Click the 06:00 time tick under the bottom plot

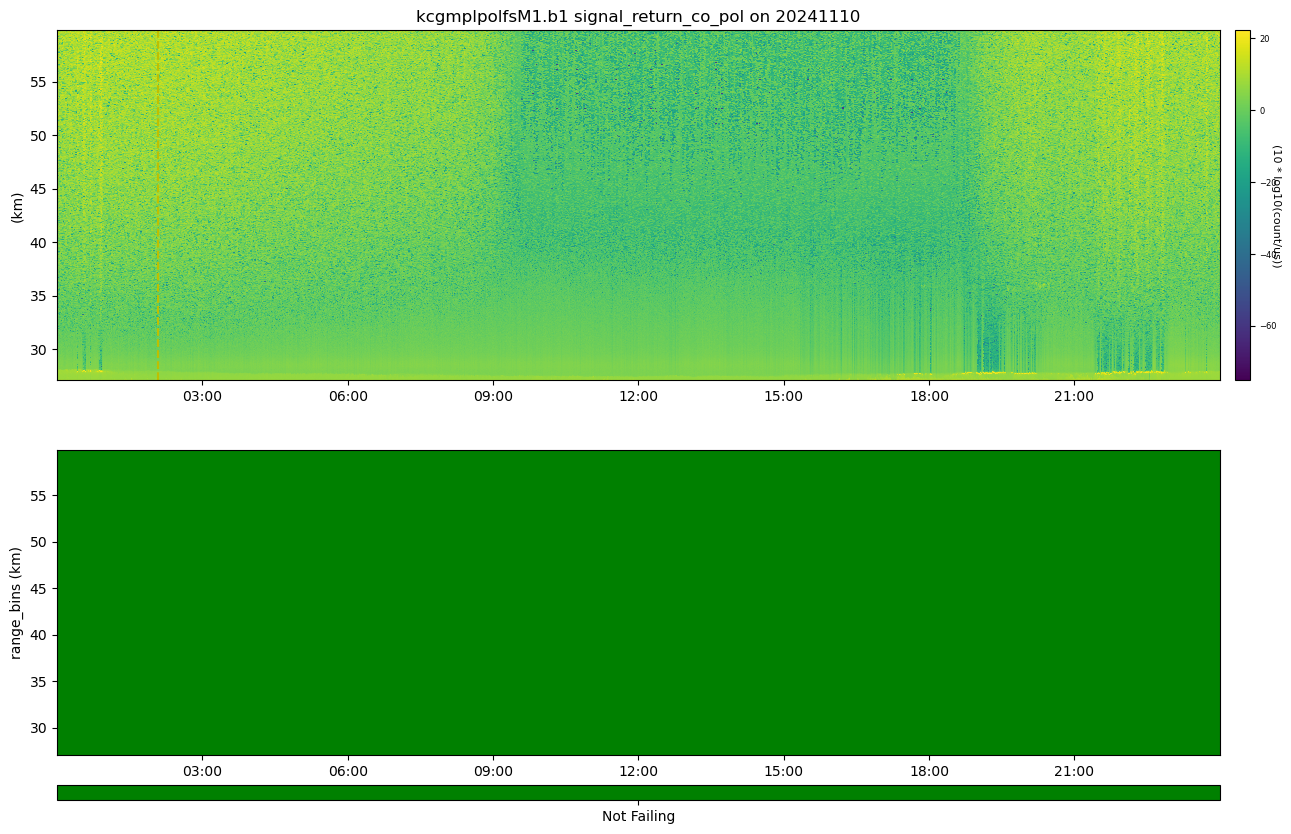(348, 771)
